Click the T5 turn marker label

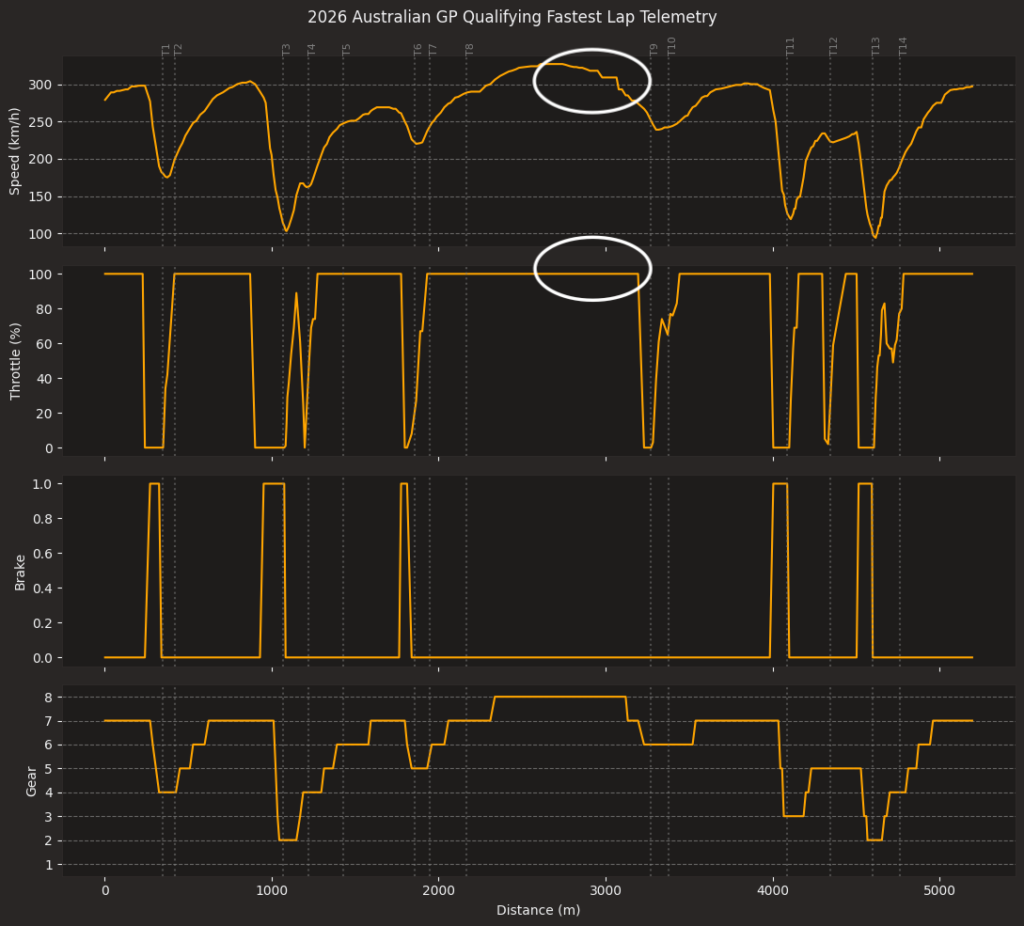(346, 49)
